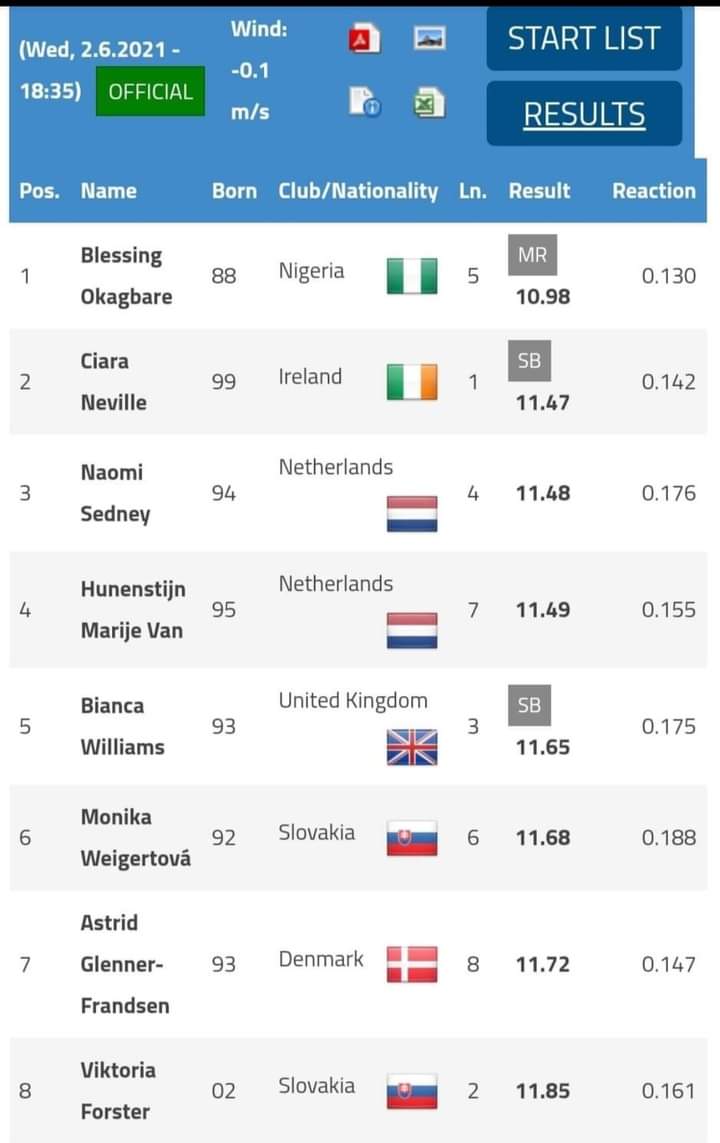Viewport: 720px width, 1143px height.
Task: Click the Name column header
Action: (x=108, y=191)
